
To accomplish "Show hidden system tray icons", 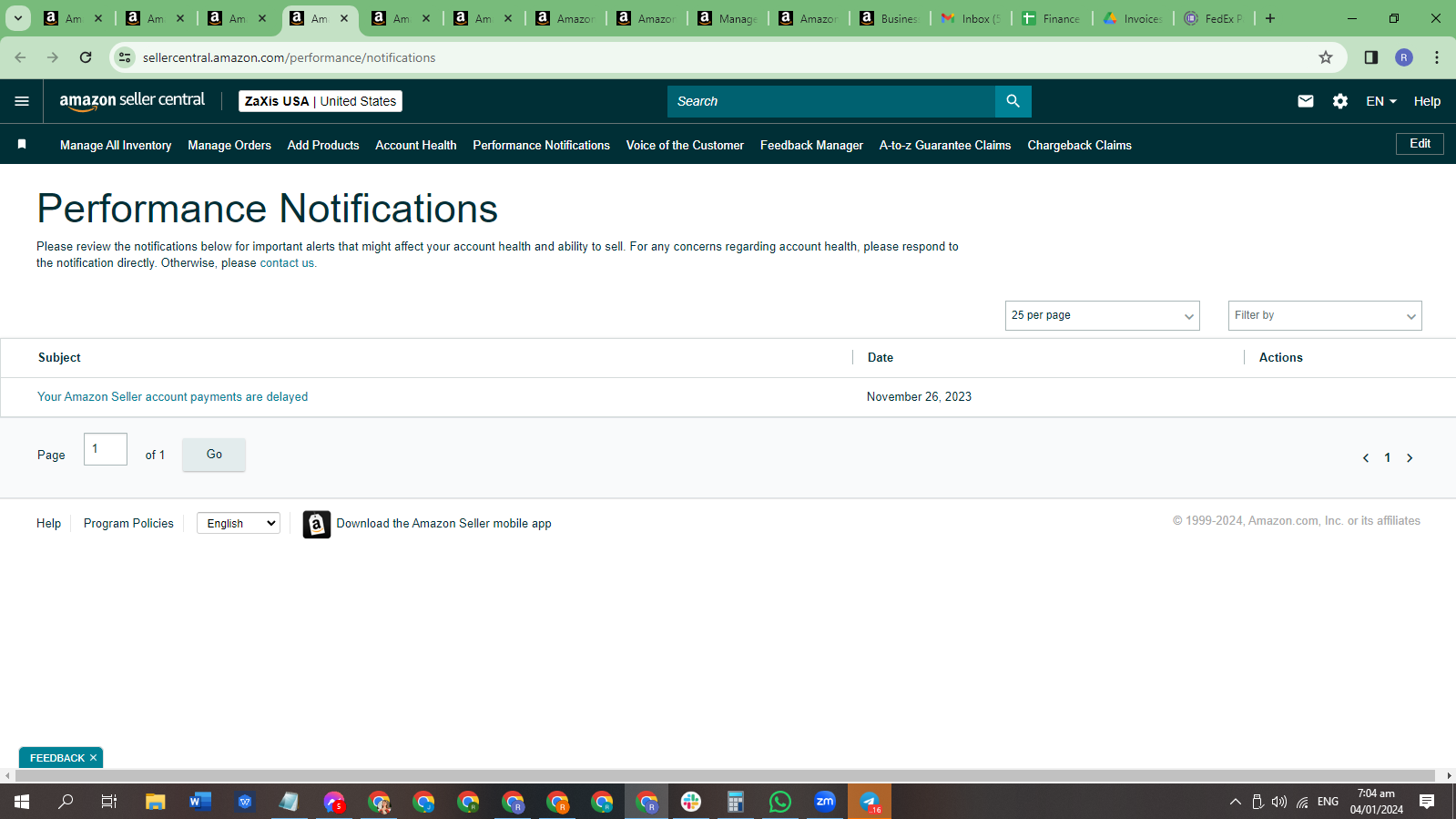I will pos(1235,802).
